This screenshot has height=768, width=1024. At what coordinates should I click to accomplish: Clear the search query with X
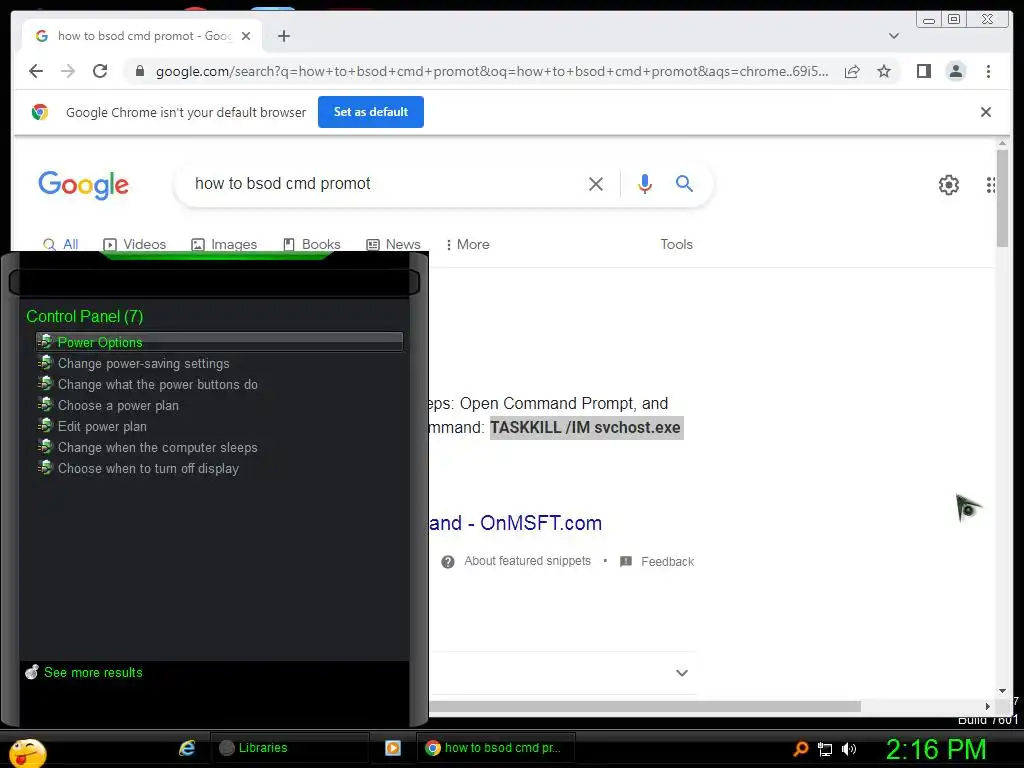(x=596, y=184)
